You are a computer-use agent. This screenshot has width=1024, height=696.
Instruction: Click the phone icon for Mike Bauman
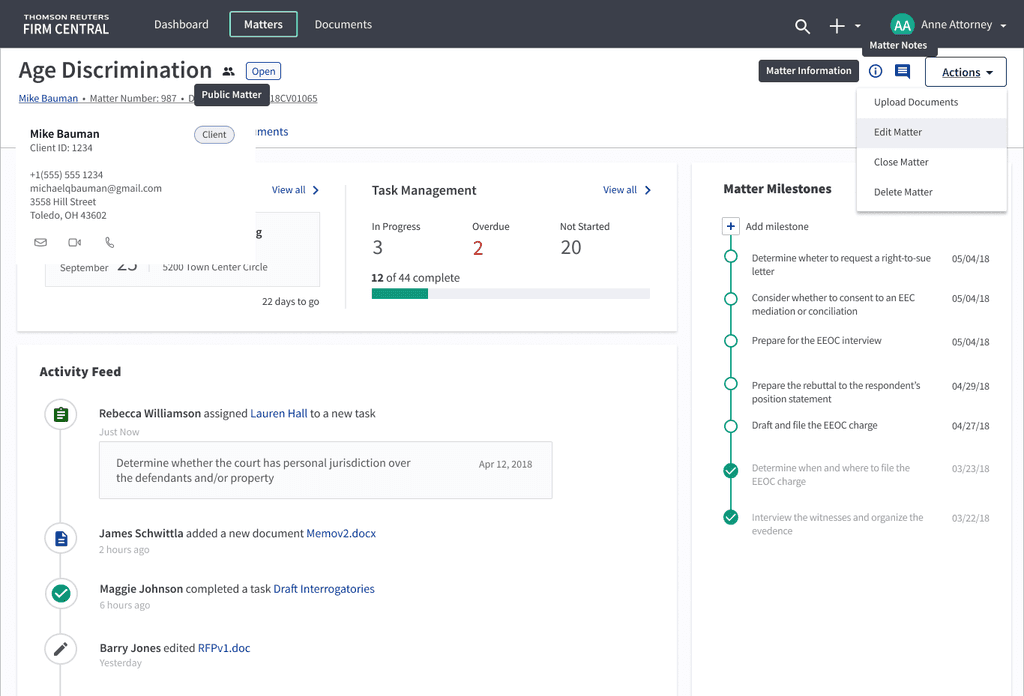coord(110,242)
